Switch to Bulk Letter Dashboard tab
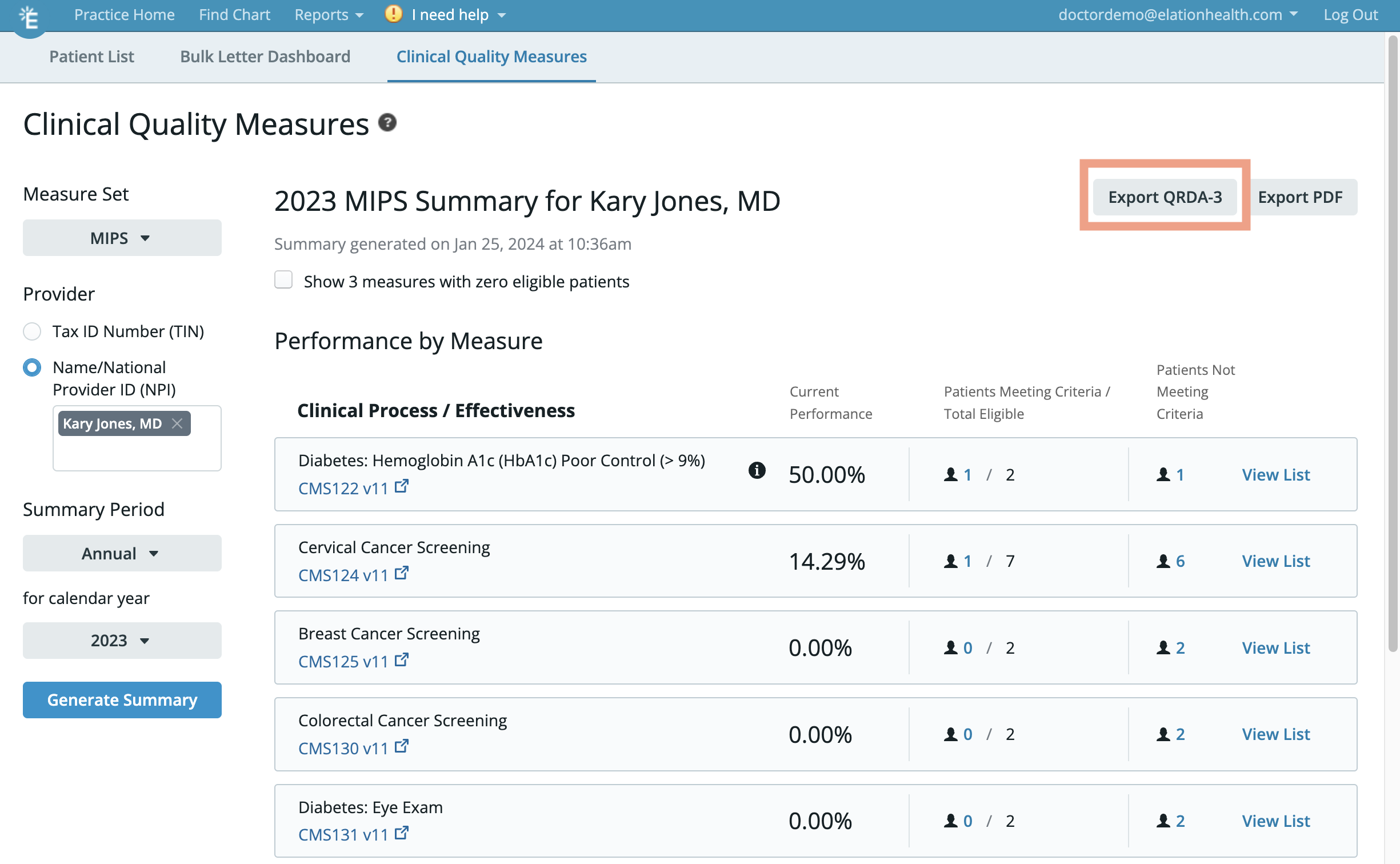 point(265,56)
